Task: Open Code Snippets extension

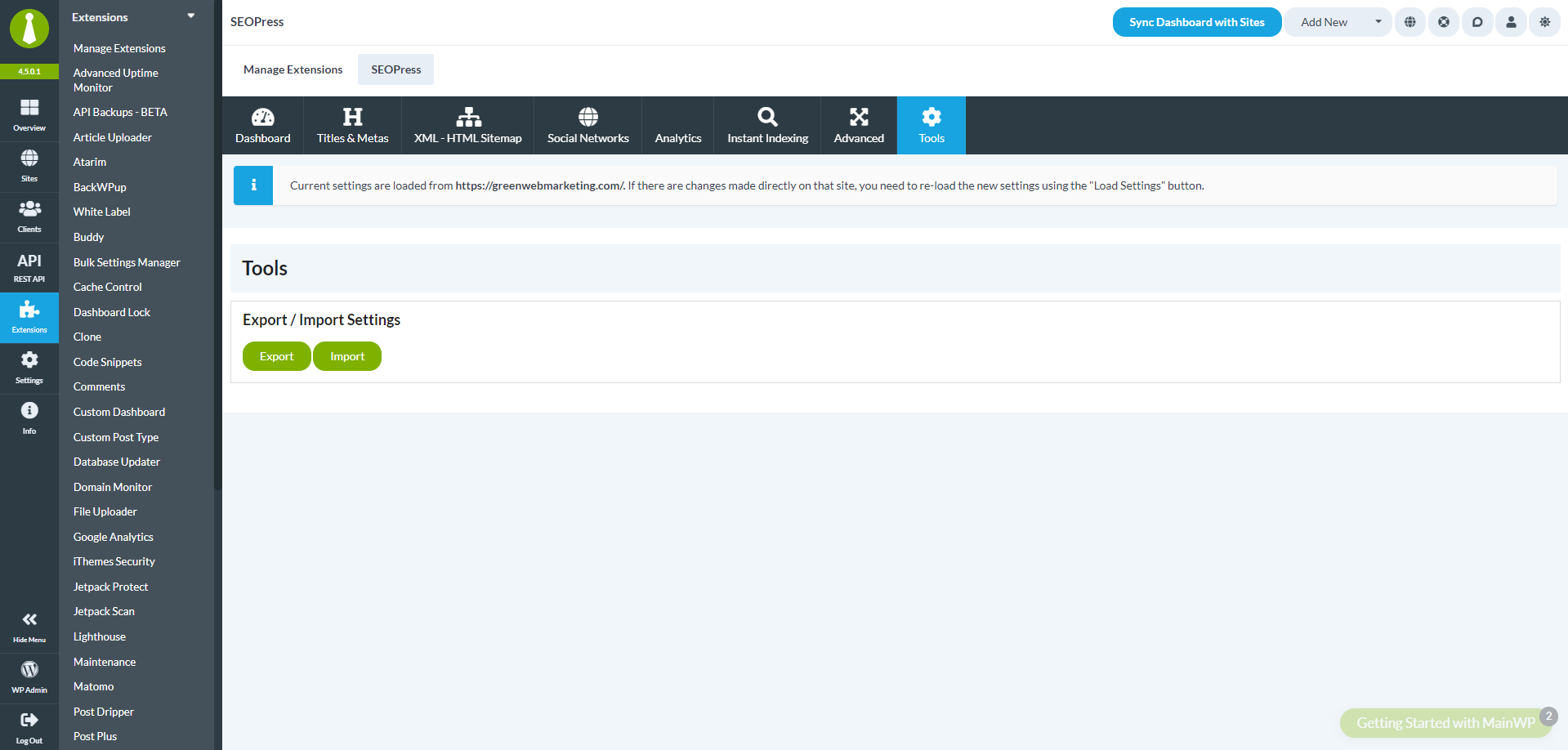Action: (x=108, y=362)
